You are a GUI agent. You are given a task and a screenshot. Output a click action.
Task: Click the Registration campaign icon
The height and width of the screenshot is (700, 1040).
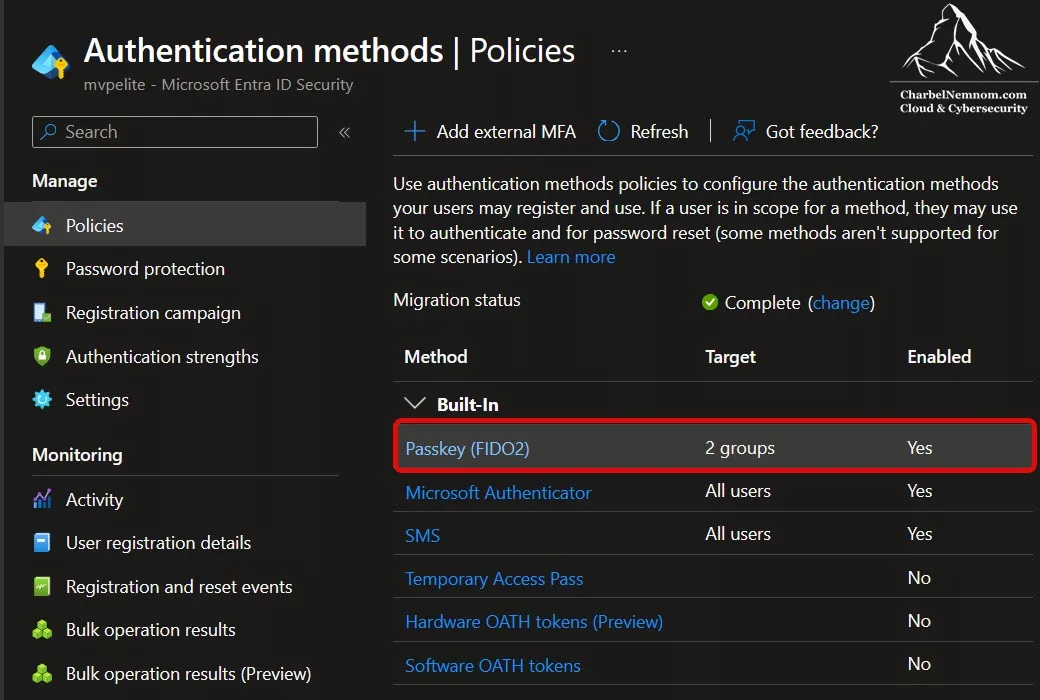coord(42,313)
